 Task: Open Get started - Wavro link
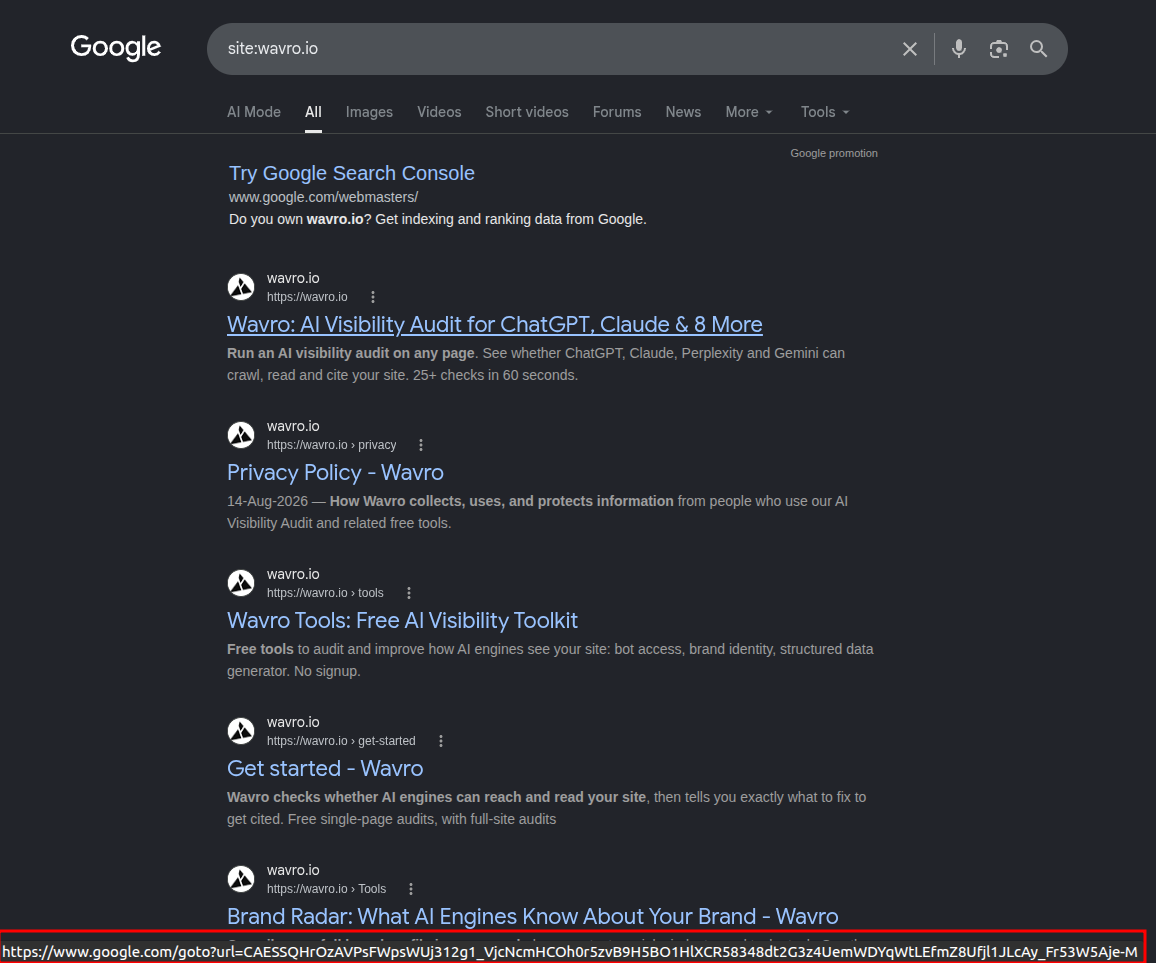click(325, 768)
